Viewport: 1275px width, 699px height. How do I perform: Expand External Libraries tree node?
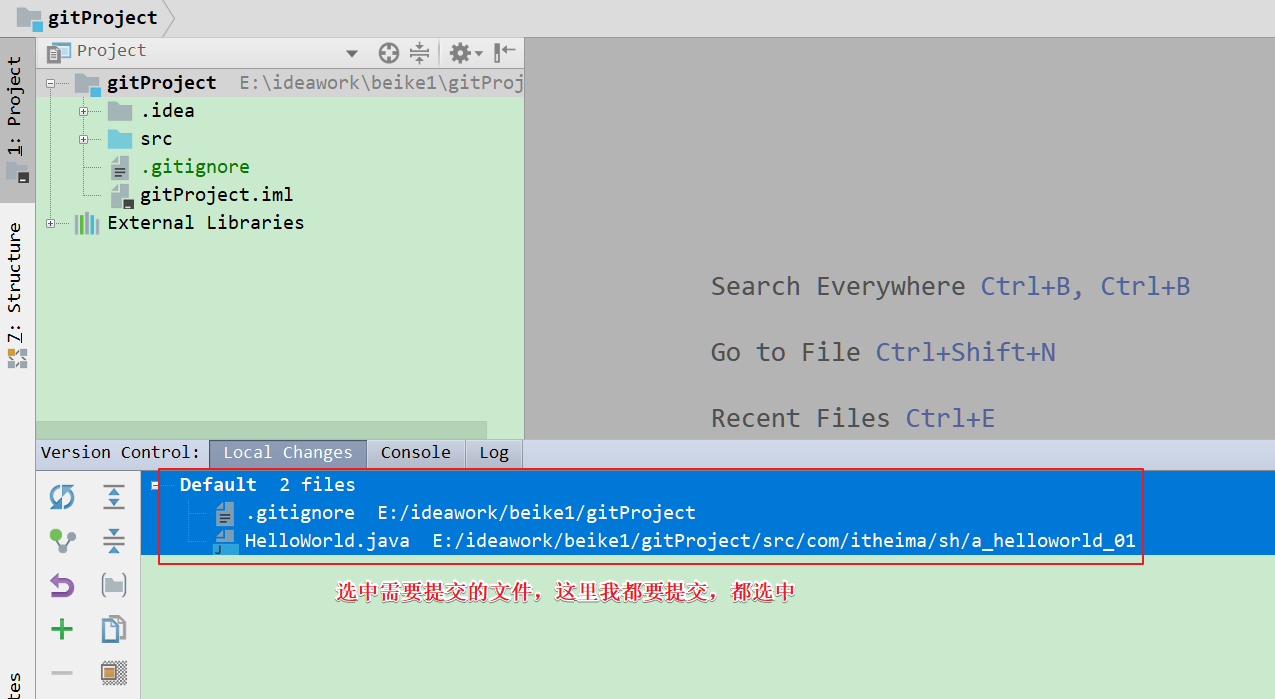(x=51, y=223)
